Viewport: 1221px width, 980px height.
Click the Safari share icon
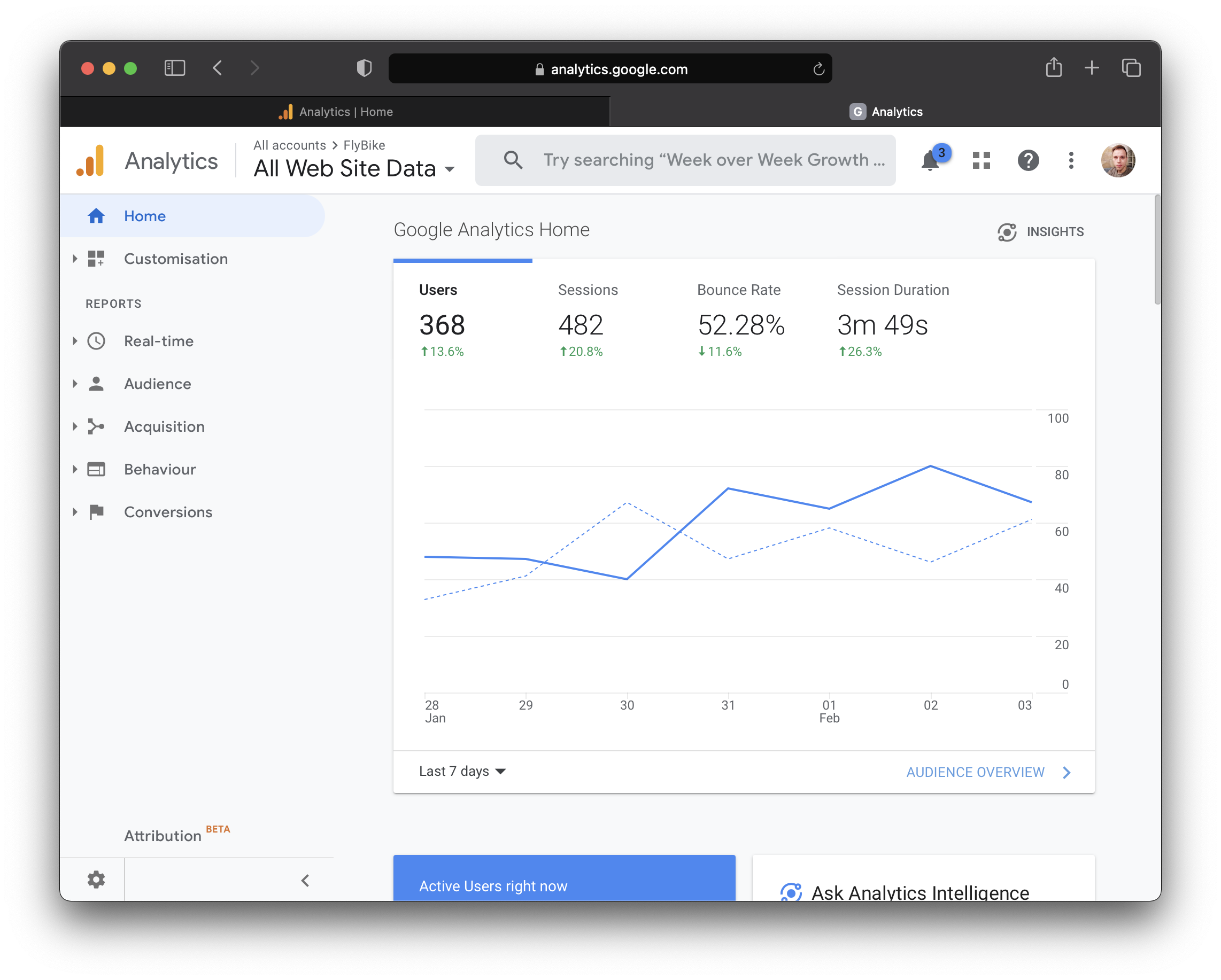pos(1053,68)
